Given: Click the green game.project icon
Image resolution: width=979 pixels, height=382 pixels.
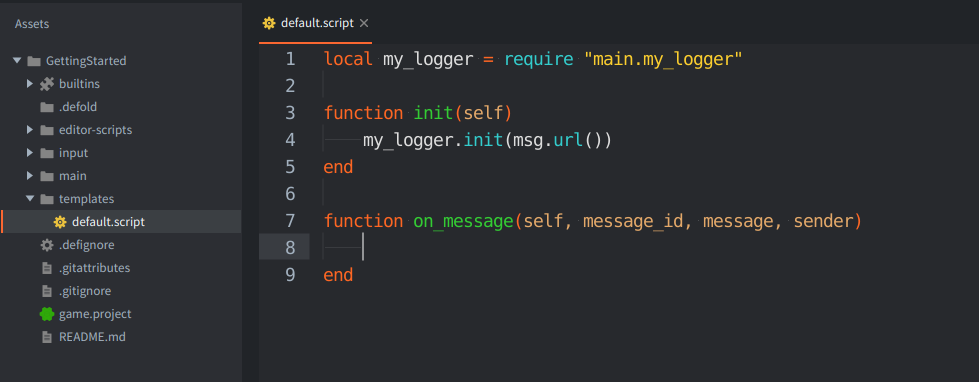Looking at the screenshot, I should coord(47,314).
